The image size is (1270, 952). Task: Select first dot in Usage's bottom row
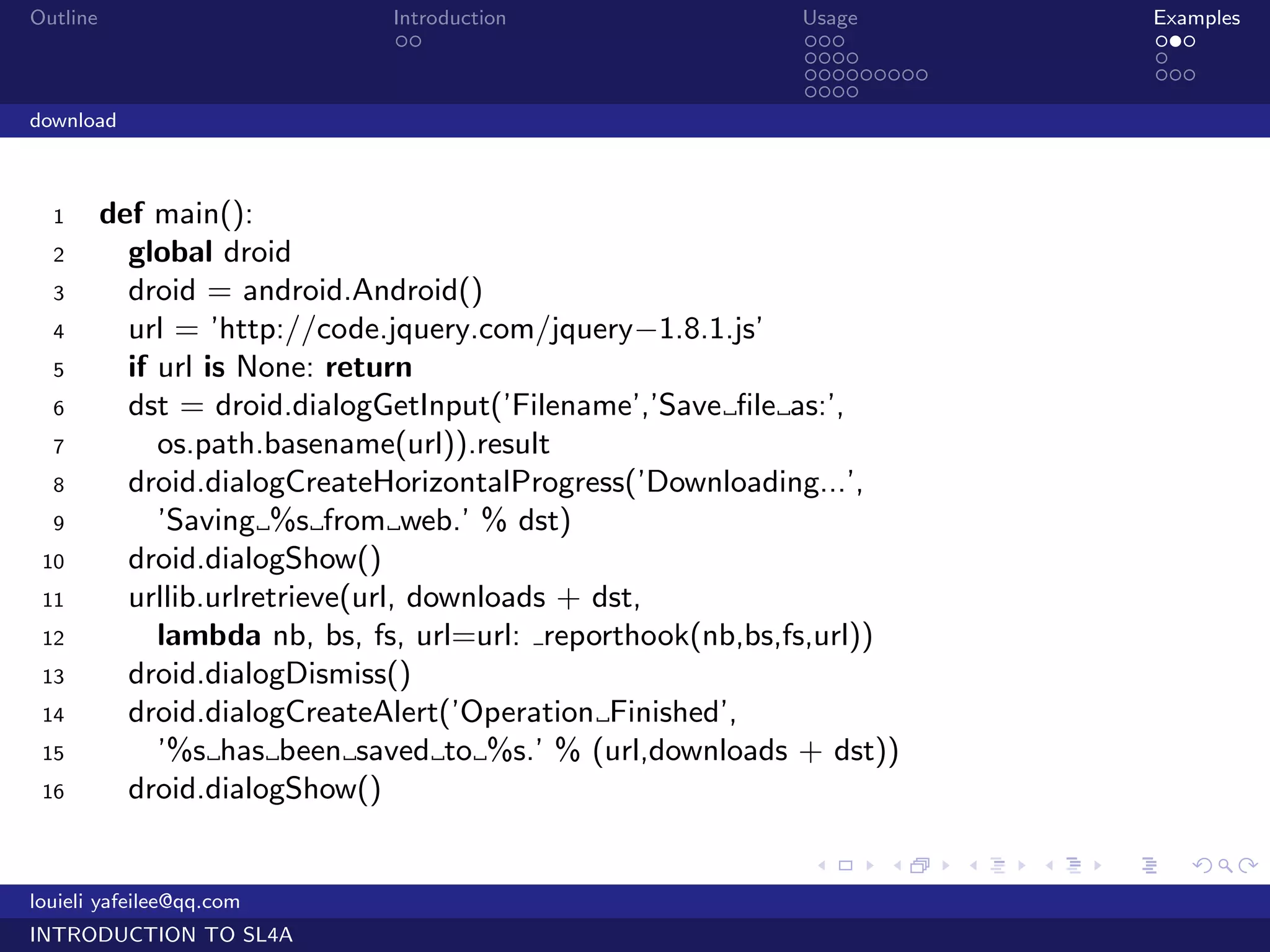(x=811, y=92)
